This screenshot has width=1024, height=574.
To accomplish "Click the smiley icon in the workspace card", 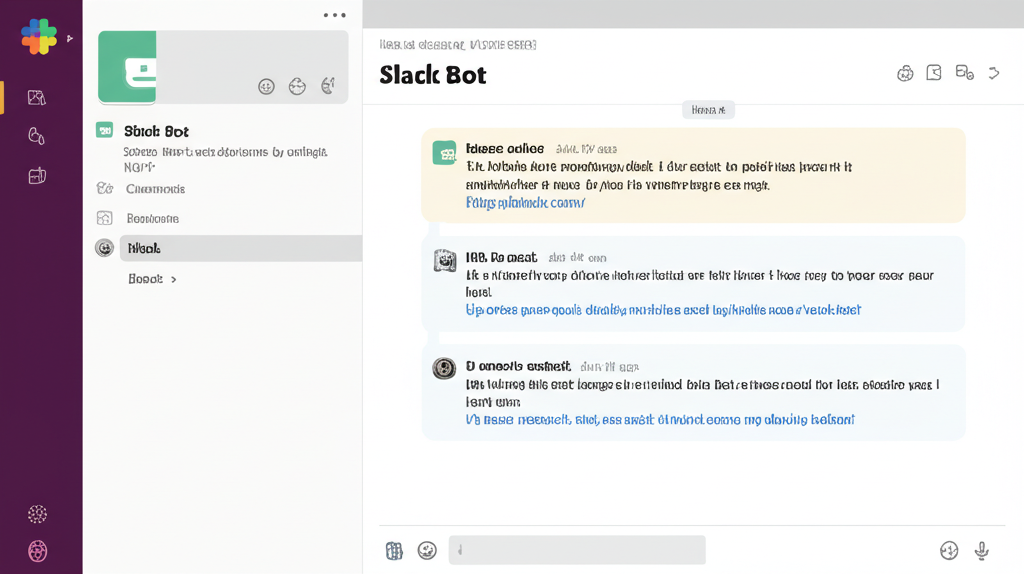I will [x=266, y=86].
